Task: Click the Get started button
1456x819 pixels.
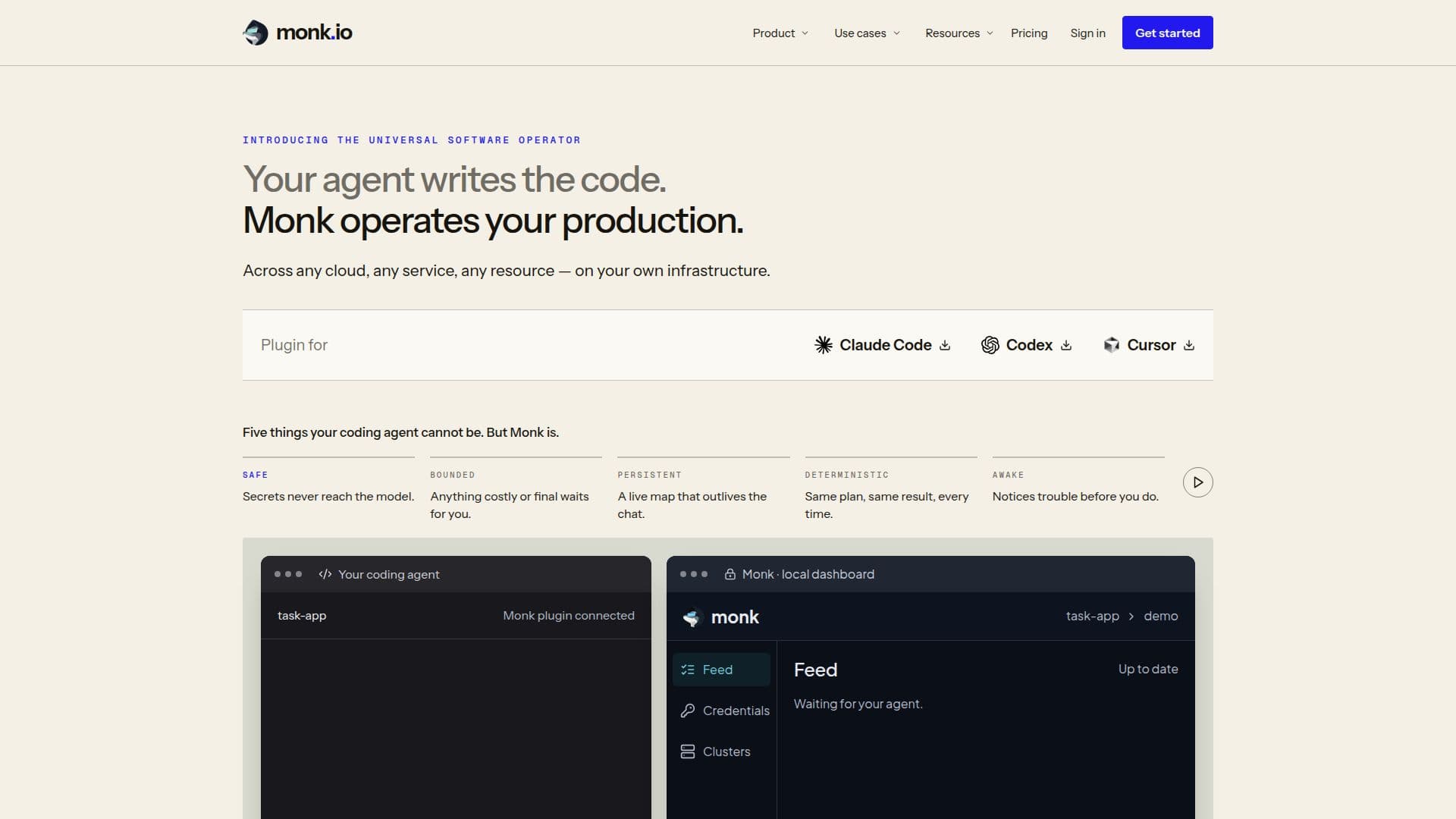Action: click(1167, 33)
